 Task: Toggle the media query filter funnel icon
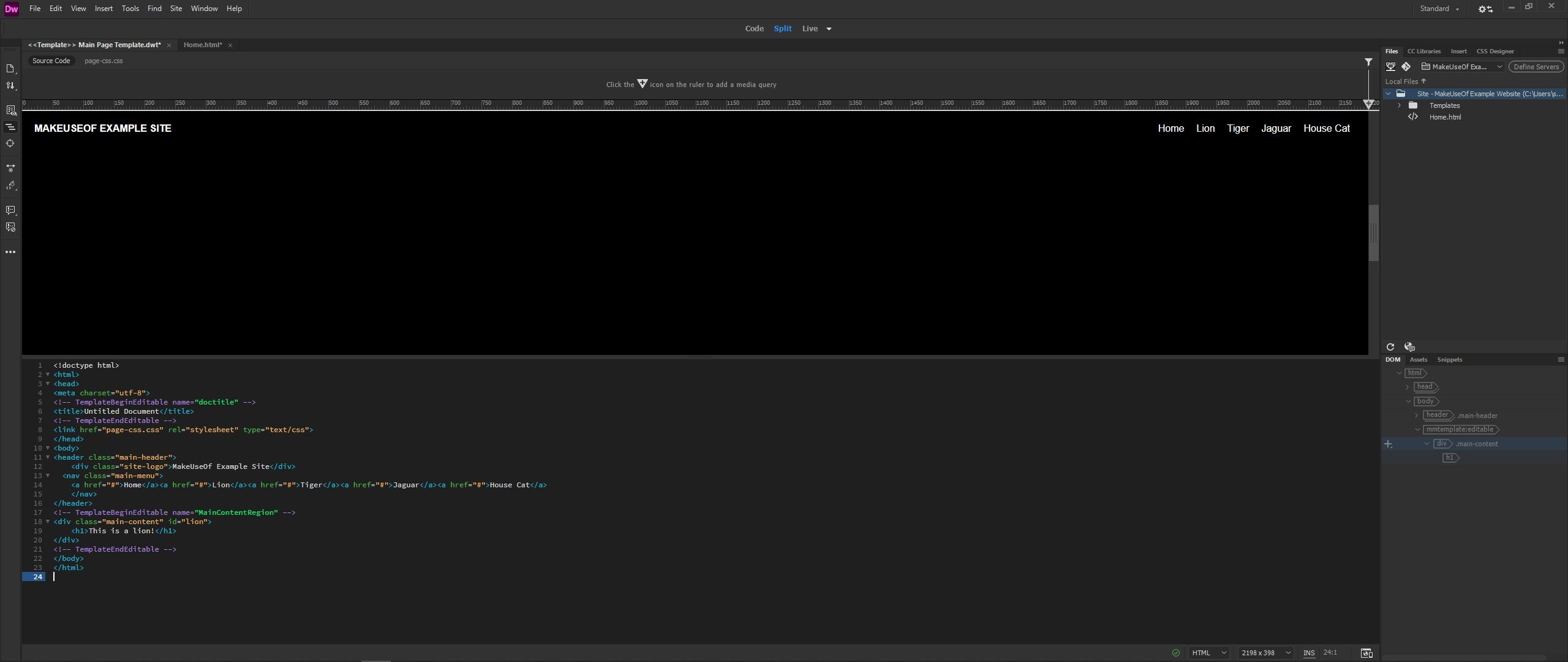pyautogui.click(x=1368, y=62)
